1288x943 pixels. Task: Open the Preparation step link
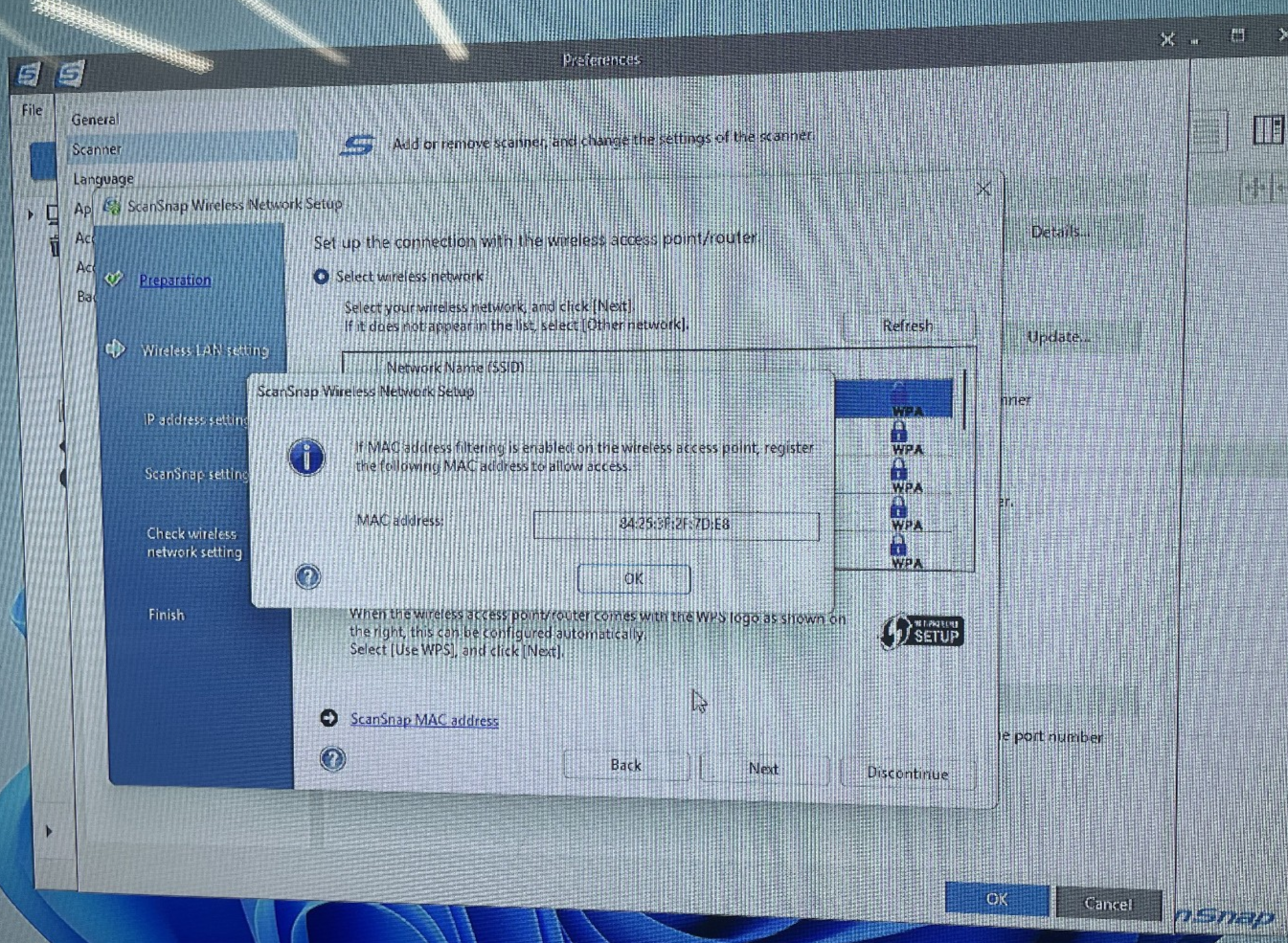174,280
